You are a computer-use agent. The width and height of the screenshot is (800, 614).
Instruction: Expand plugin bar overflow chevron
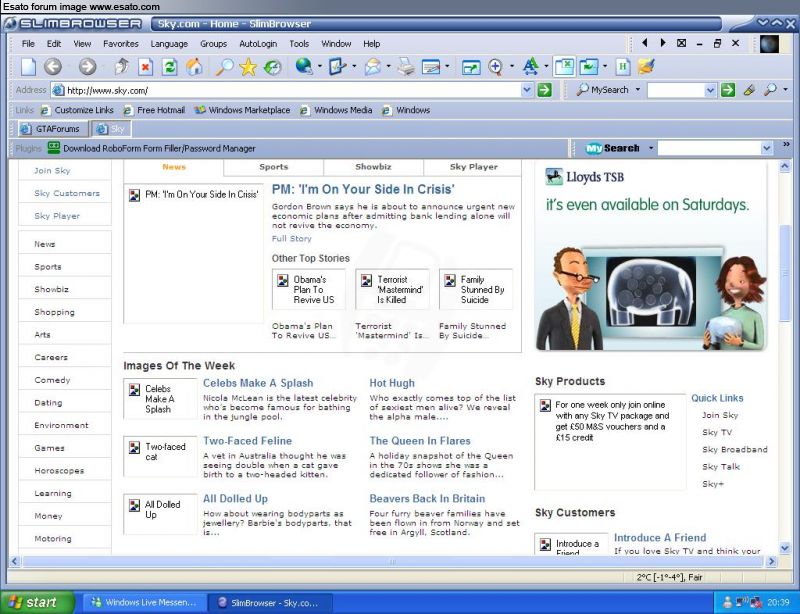click(x=786, y=145)
